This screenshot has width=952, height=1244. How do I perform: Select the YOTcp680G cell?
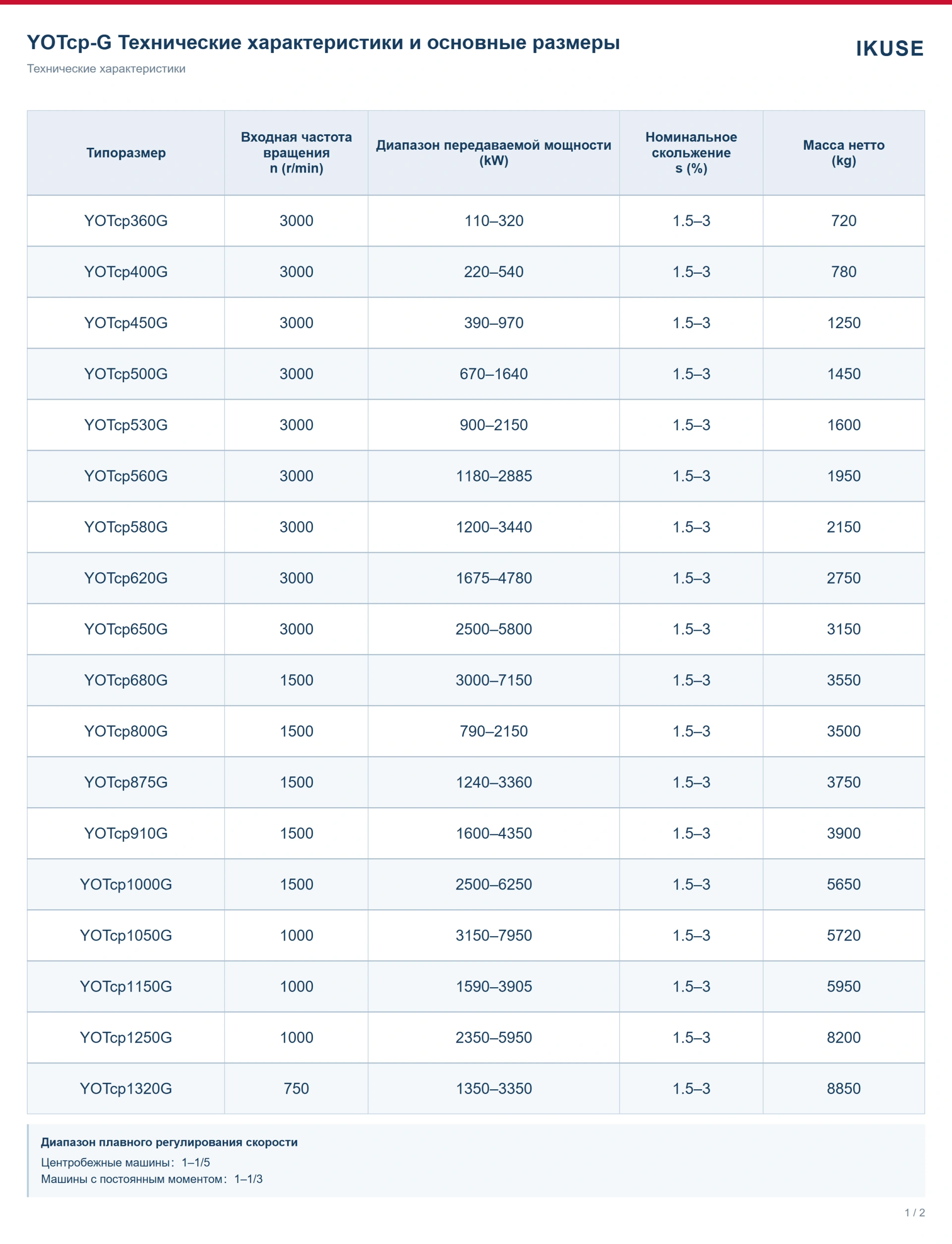point(126,680)
